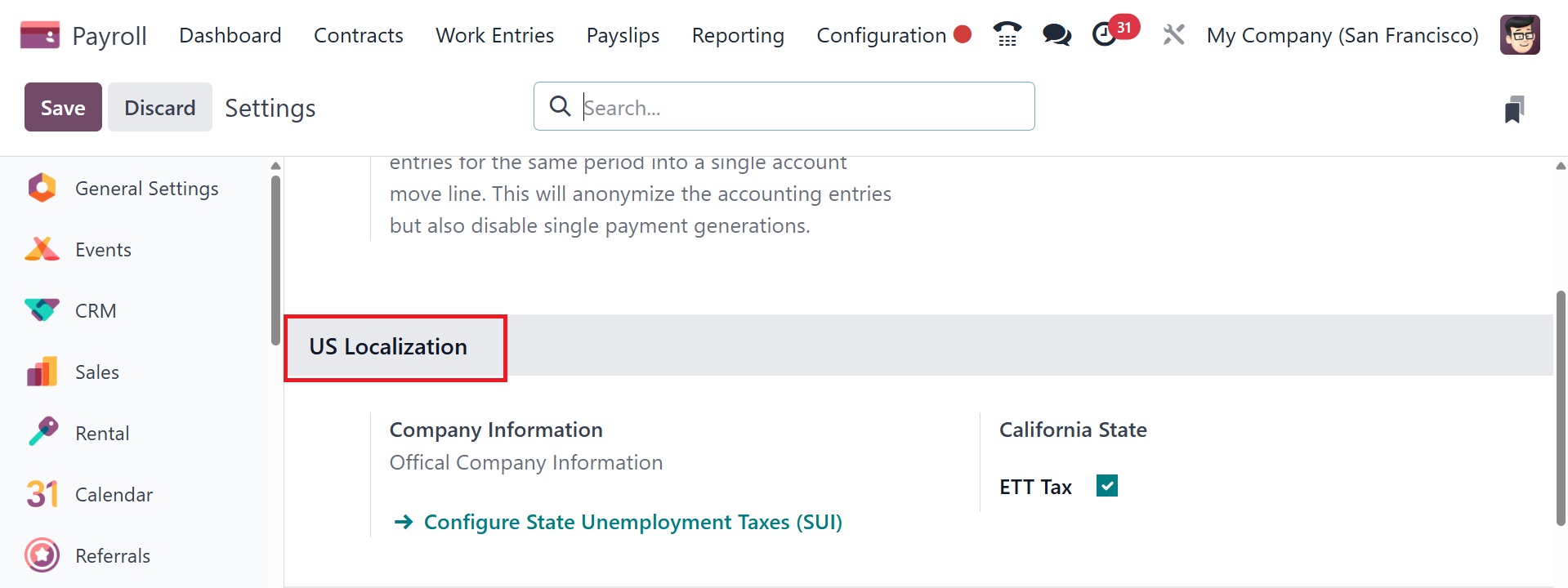The height and width of the screenshot is (588, 1568).
Task: Open the Rental settings section
Action: 102,434
